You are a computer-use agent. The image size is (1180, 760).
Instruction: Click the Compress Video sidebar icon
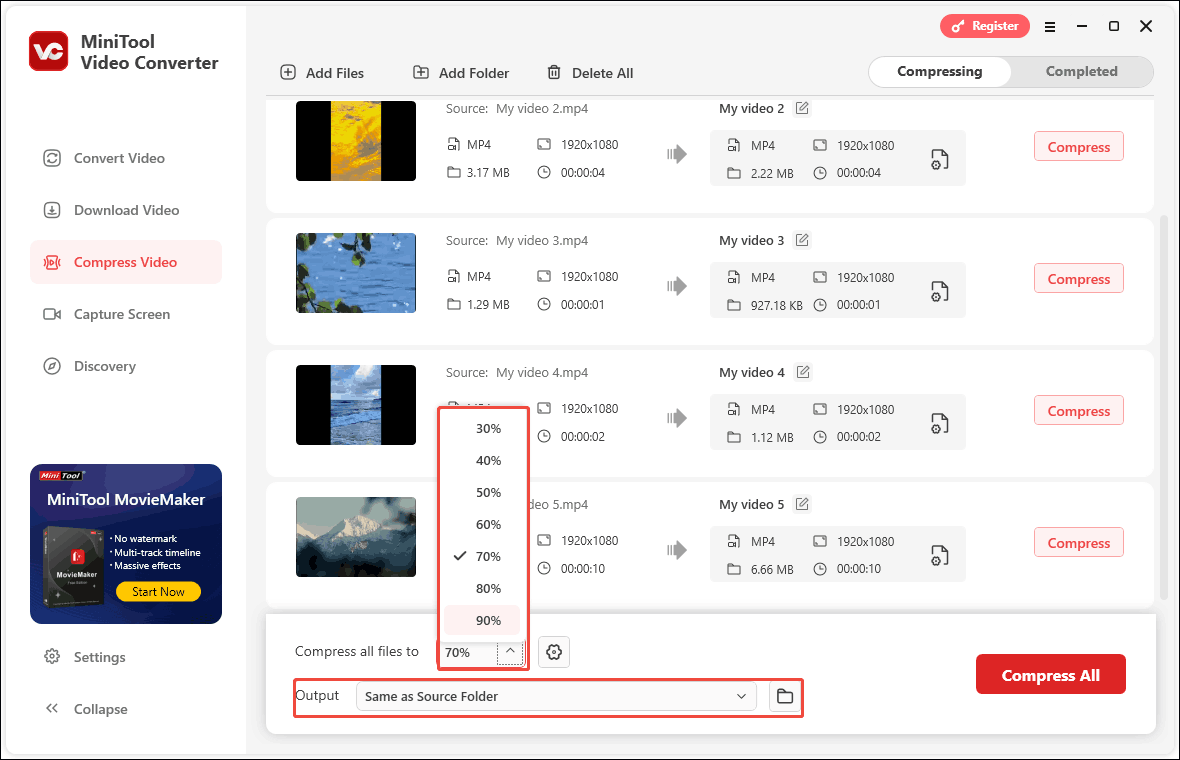click(52, 262)
